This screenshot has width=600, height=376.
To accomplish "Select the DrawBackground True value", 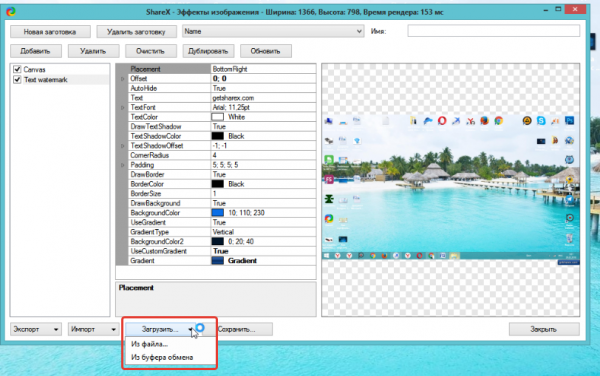I will click(x=219, y=203).
